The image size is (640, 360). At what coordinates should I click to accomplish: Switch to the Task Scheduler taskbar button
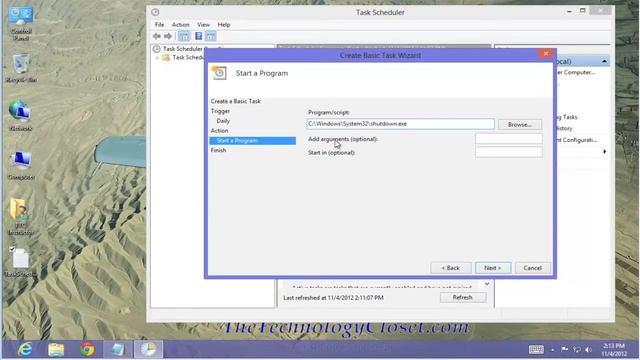pos(149,349)
